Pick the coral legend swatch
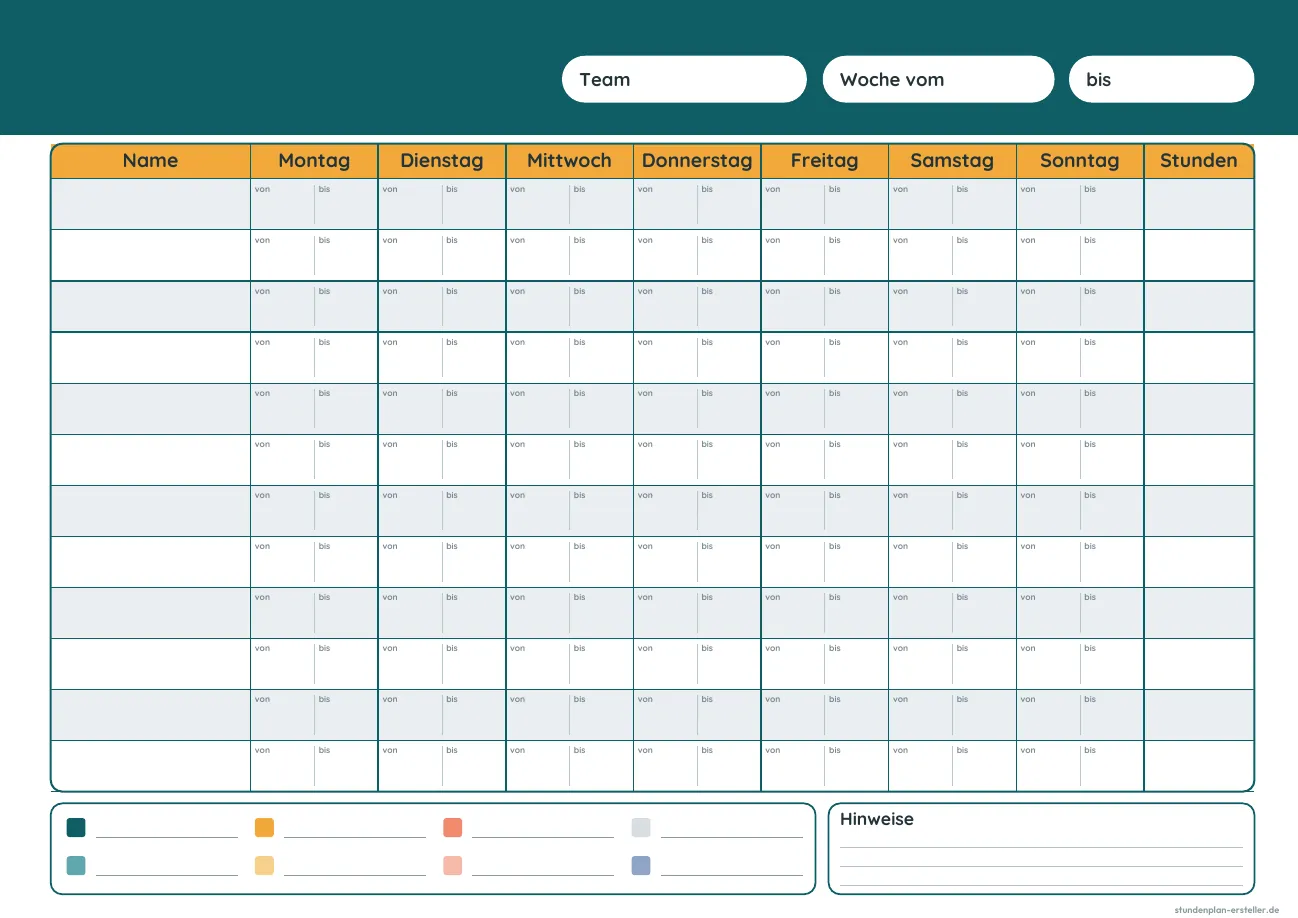This screenshot has width=1298, height=918. (452, 827)
